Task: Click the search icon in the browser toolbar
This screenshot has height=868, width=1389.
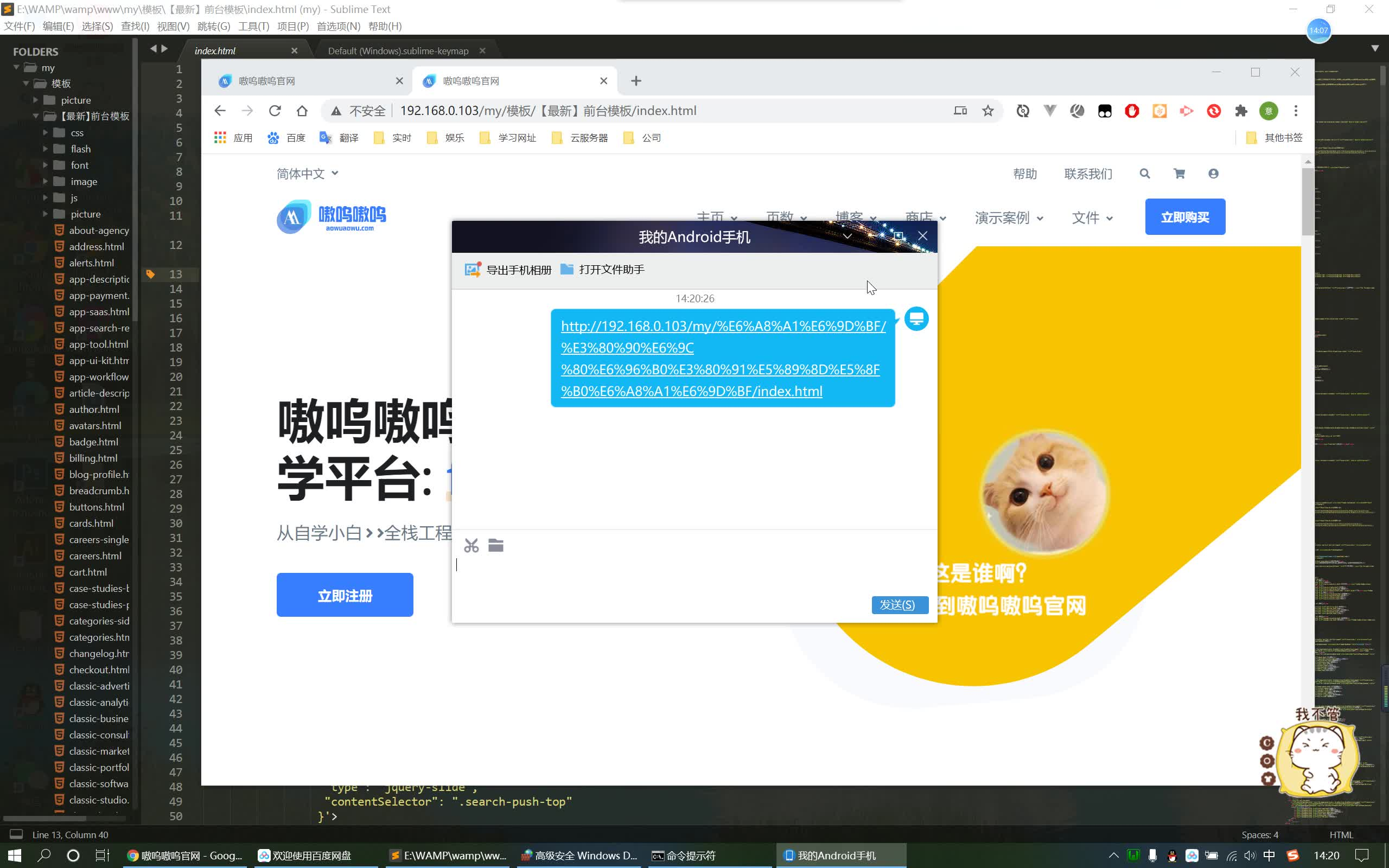Action: point(1144,173)
